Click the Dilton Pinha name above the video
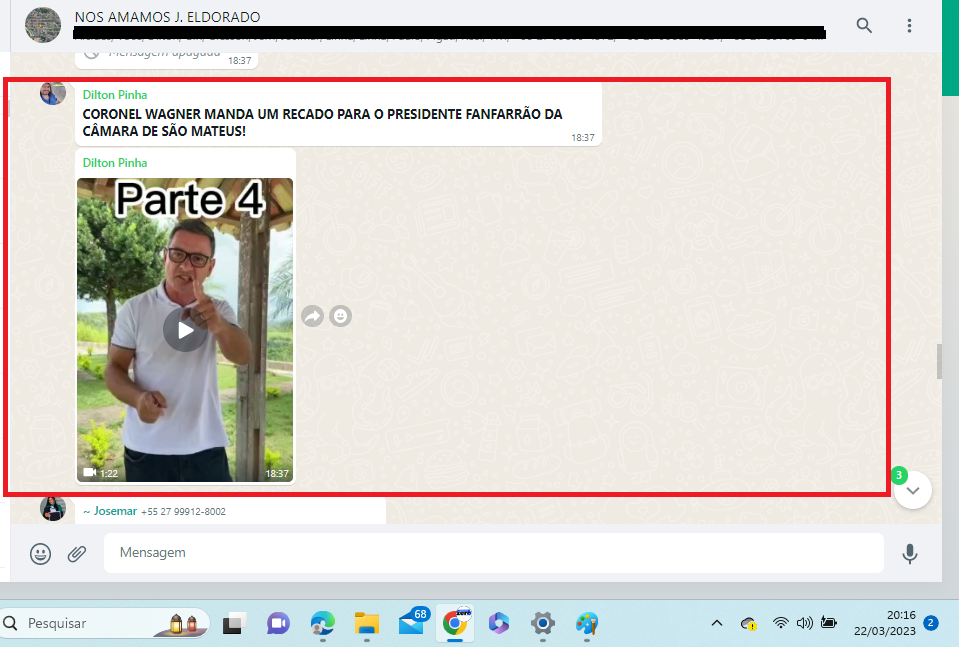This screenshot has width=959, height=647. pyautogui.click(x=115, y=163)
